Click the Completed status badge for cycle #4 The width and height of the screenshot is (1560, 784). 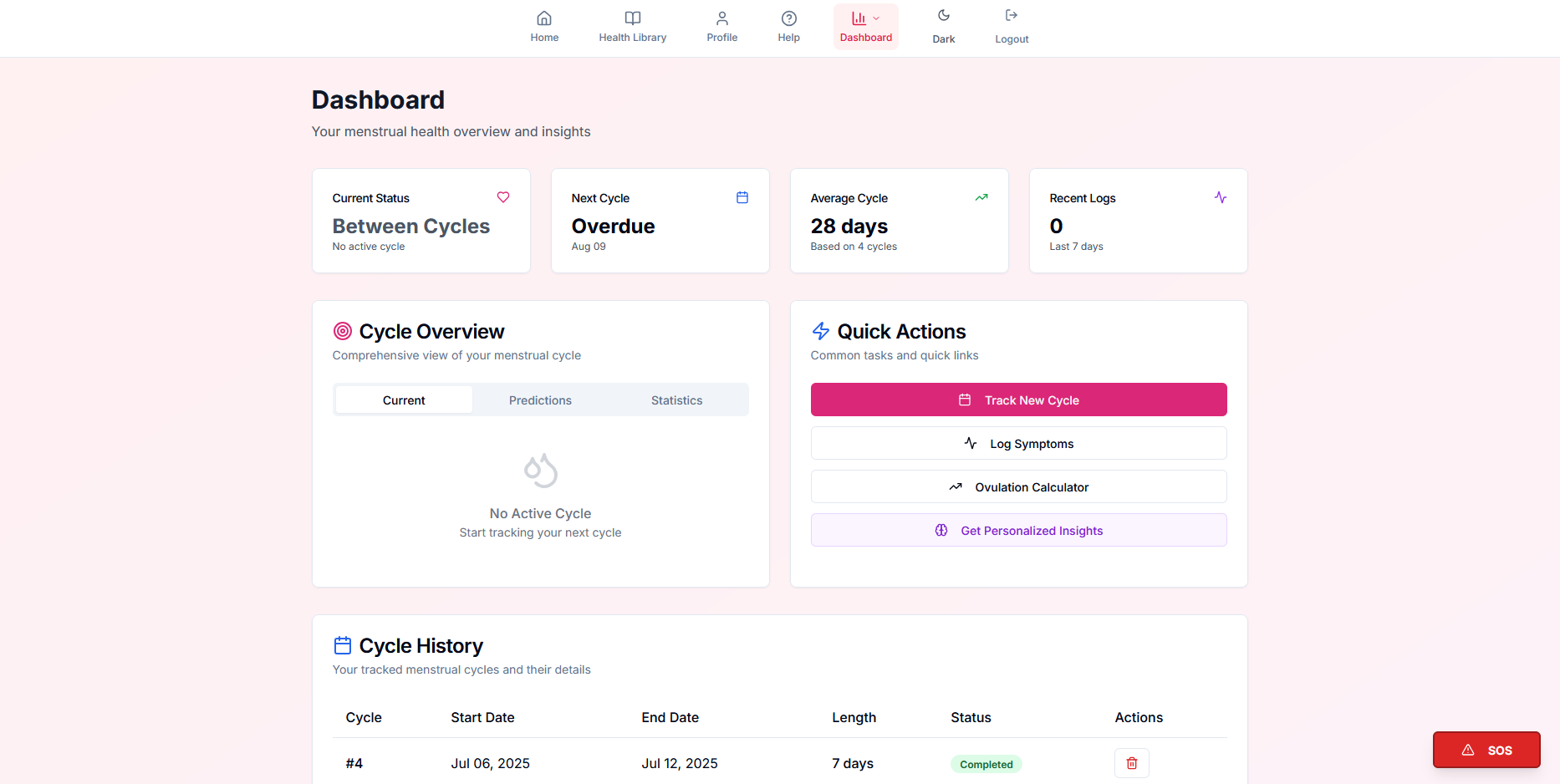coord(986,763)
